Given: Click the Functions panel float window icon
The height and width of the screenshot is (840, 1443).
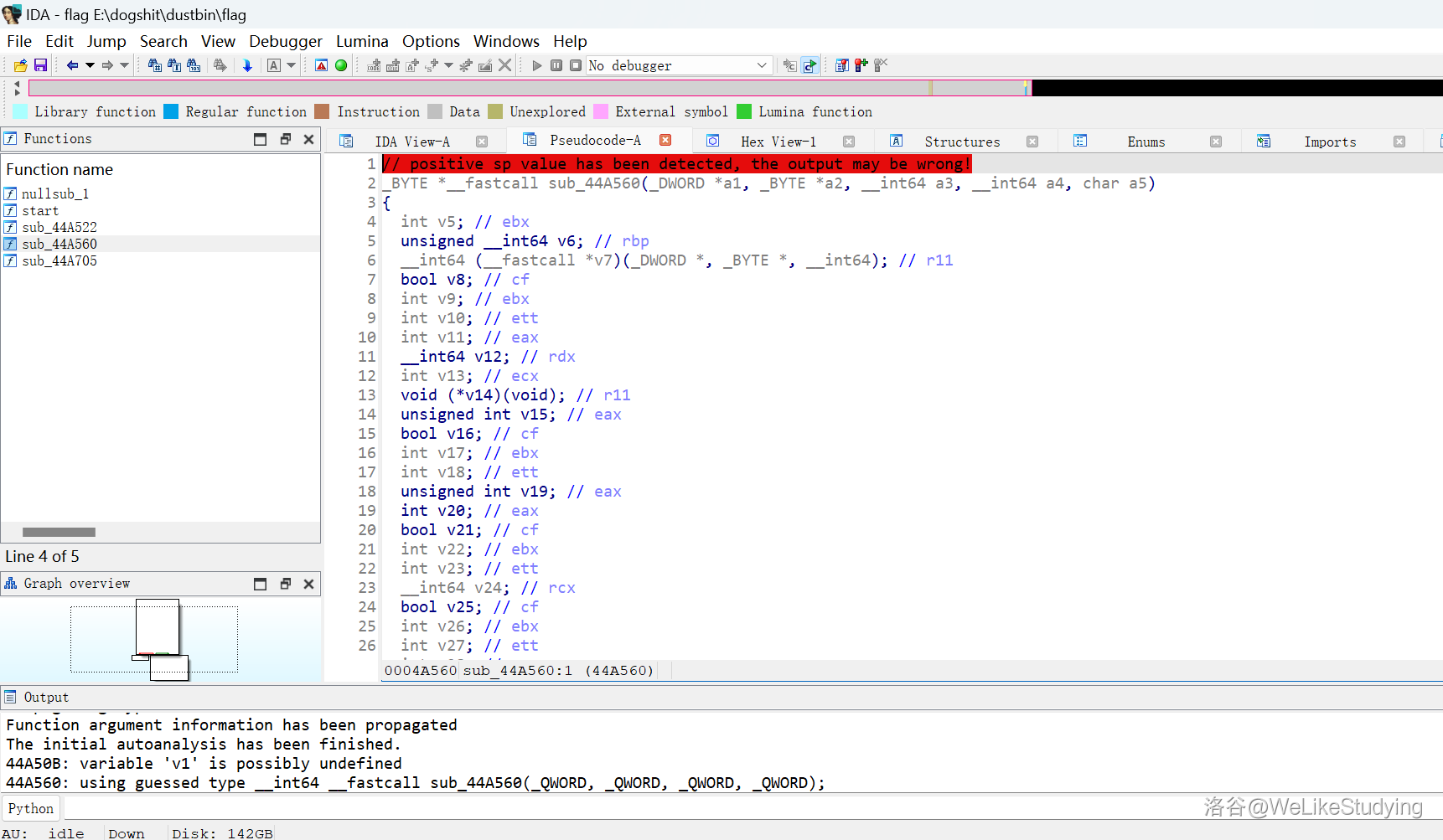Looking at the screenshot, I should pyautogui.click(x=285, y=139).
